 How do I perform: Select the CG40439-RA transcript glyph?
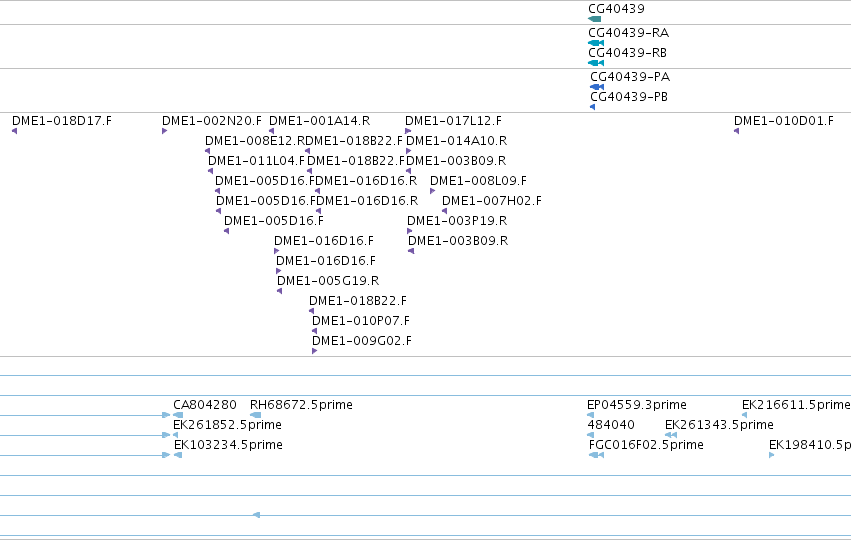pos(596,43)
